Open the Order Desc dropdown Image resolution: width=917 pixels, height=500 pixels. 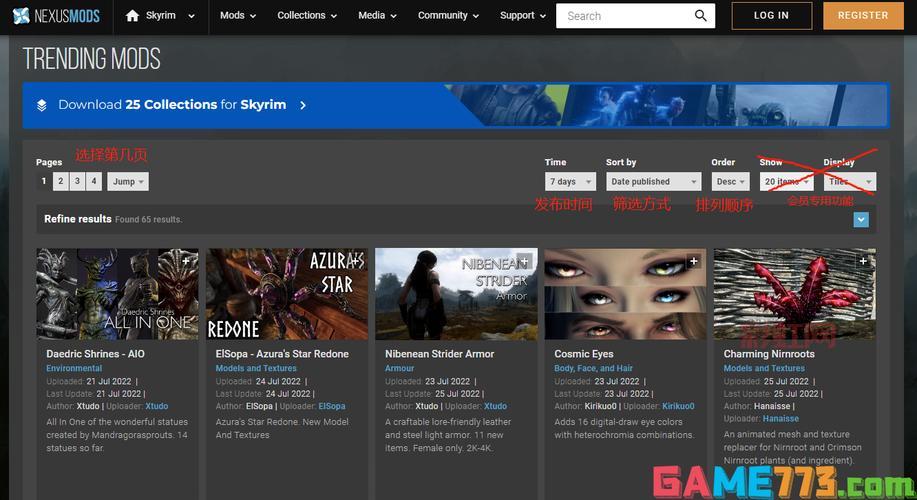pos(730,181)
